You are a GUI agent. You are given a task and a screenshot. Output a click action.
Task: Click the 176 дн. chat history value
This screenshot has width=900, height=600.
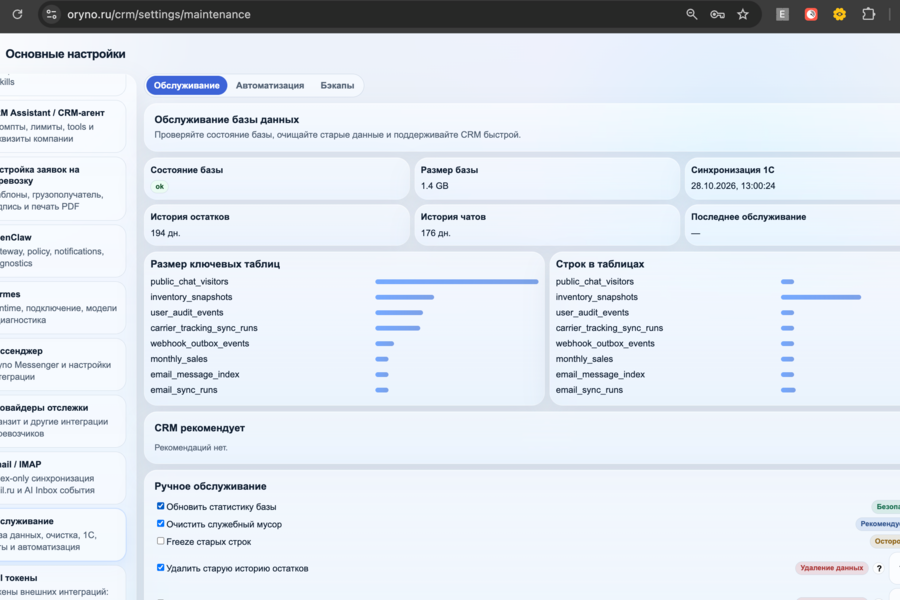click(x=436, y=233)
